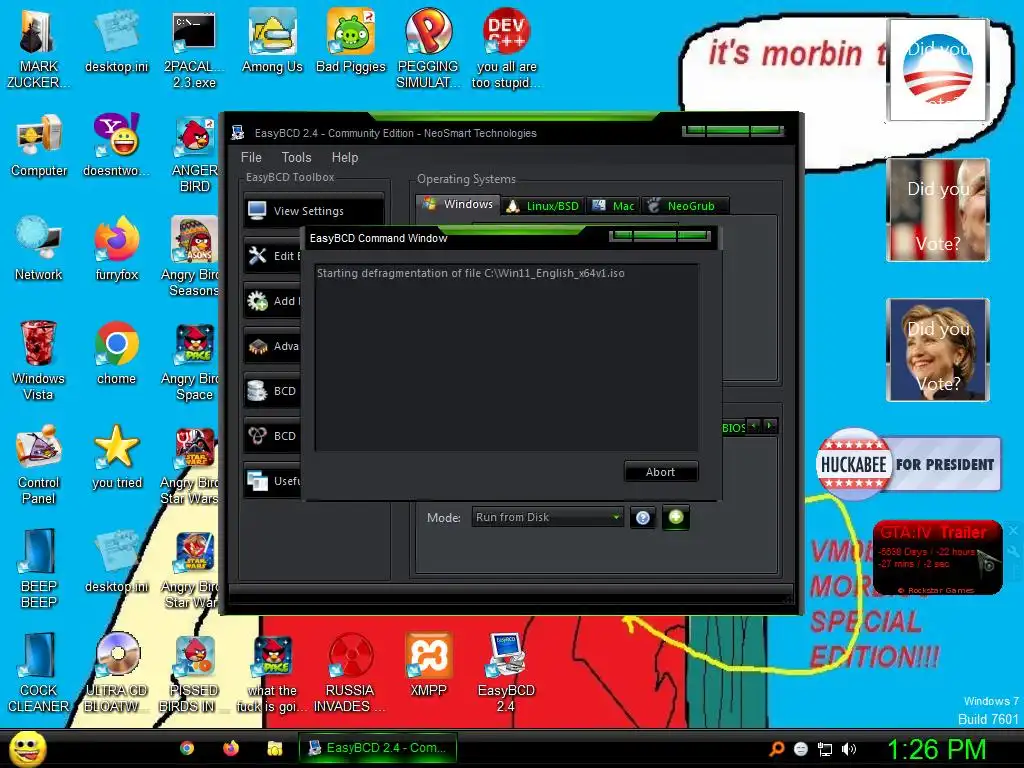
Task: Click the Edit Boot Menu wrench icon
Action: coord(257,255)
